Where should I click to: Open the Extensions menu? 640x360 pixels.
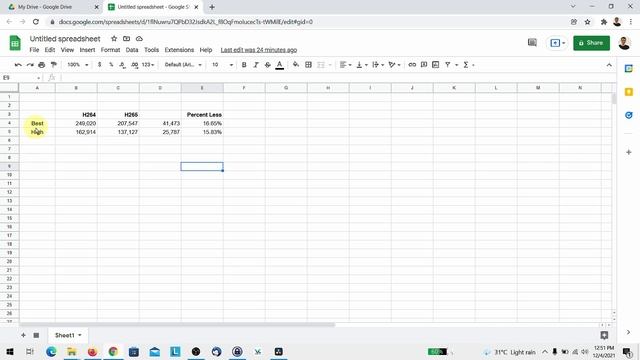pos(179,50)
